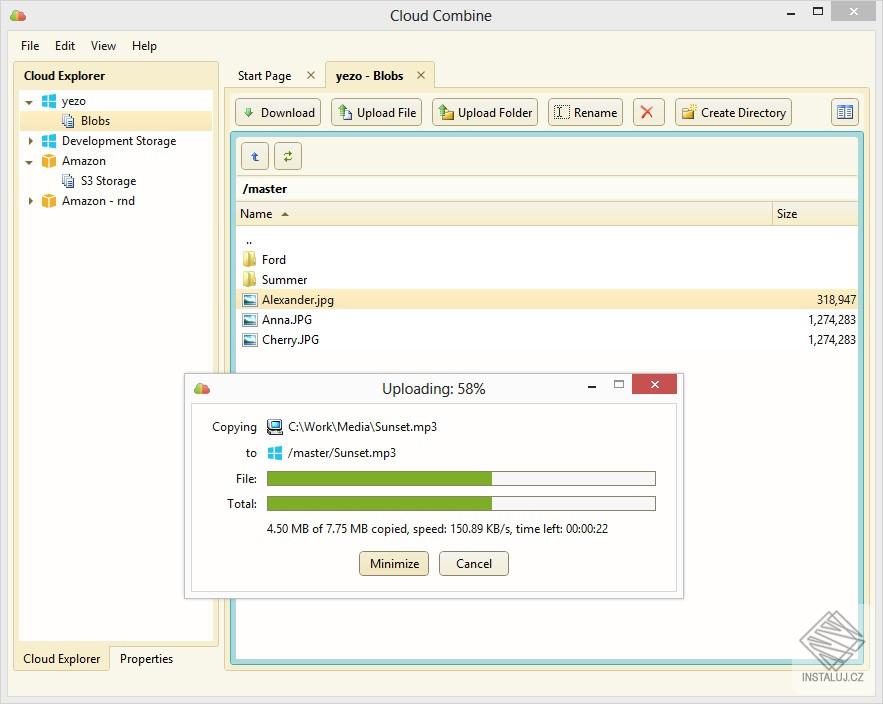Cancel the upload in progress
883x704 pixels.
pyautogui.click(x=473, y=564)
